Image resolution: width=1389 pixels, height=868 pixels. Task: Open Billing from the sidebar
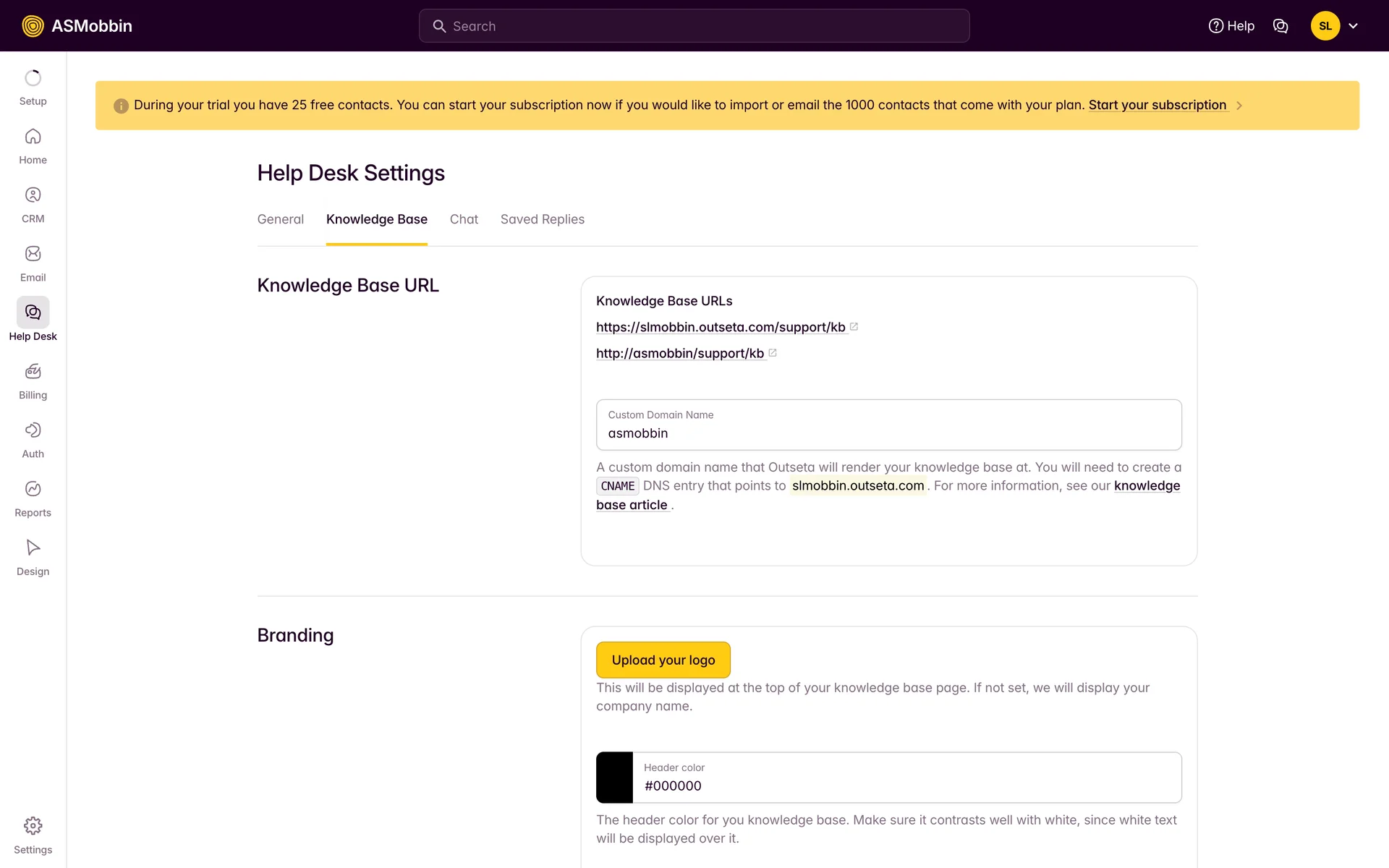33,372
